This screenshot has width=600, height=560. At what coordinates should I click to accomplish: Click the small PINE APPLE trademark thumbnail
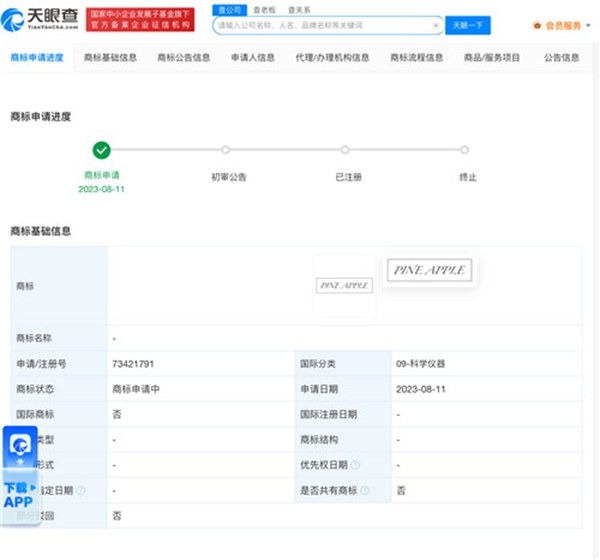[x=344, y=286]
